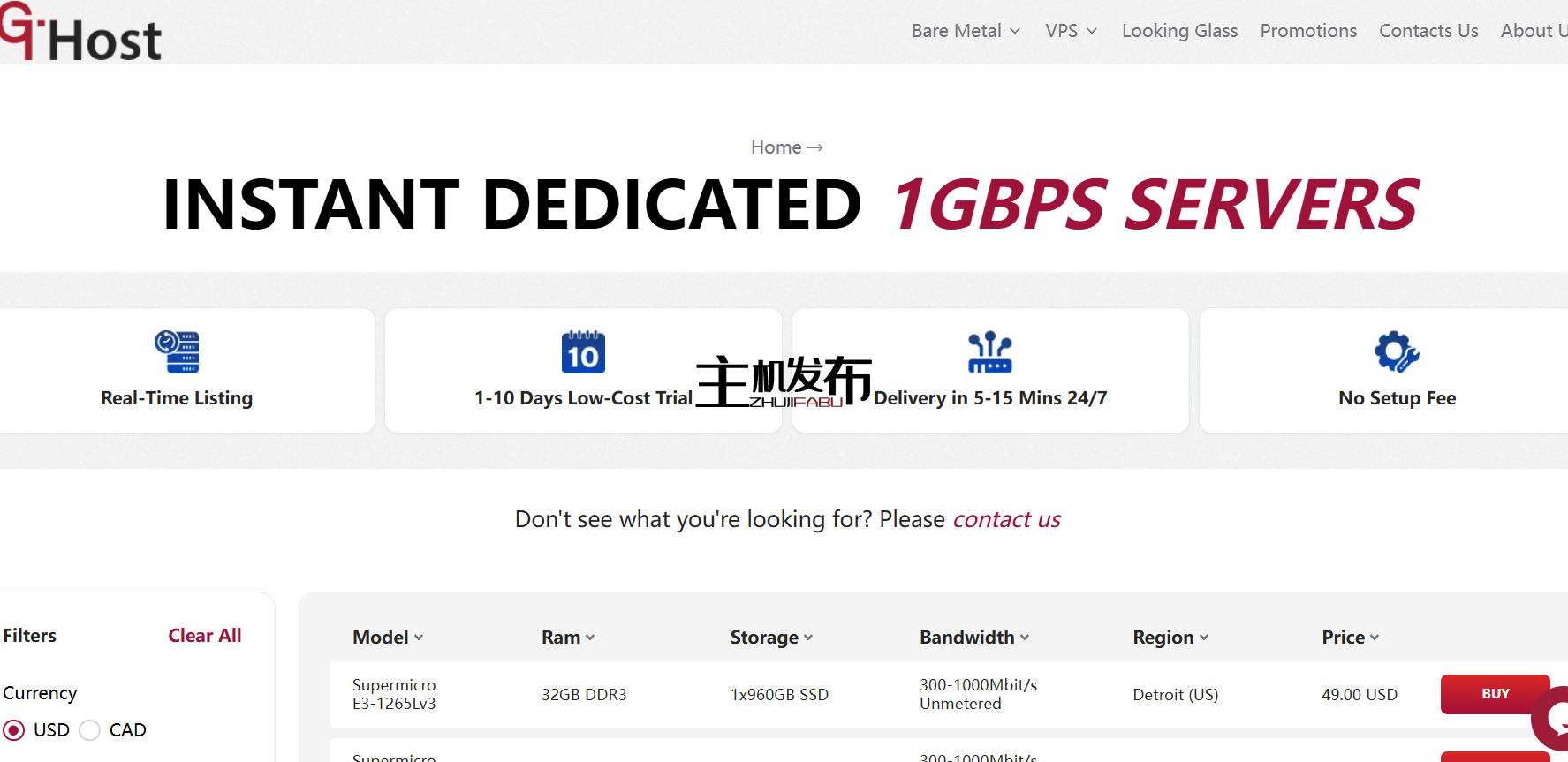Click the Home breadcrumb link
The height and width of the screenshot is (762, 1568).
tap(776, 147)
